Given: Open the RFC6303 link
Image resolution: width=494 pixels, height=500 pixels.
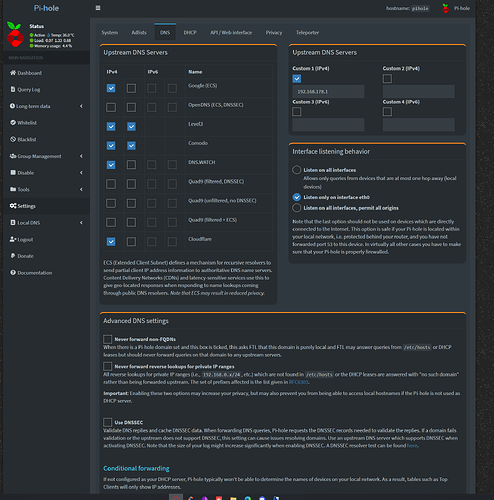Looking at the screenshot, I should [x=298, y=382].
